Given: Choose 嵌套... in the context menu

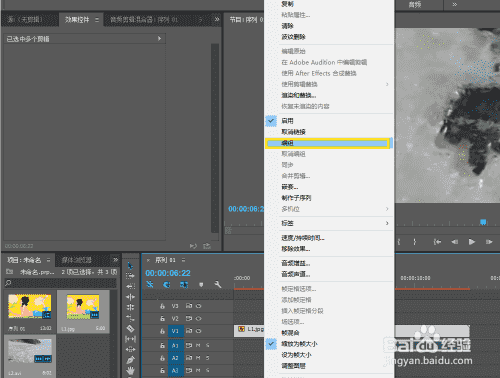Looking at the screenshot, I should (x=328, y=187).
